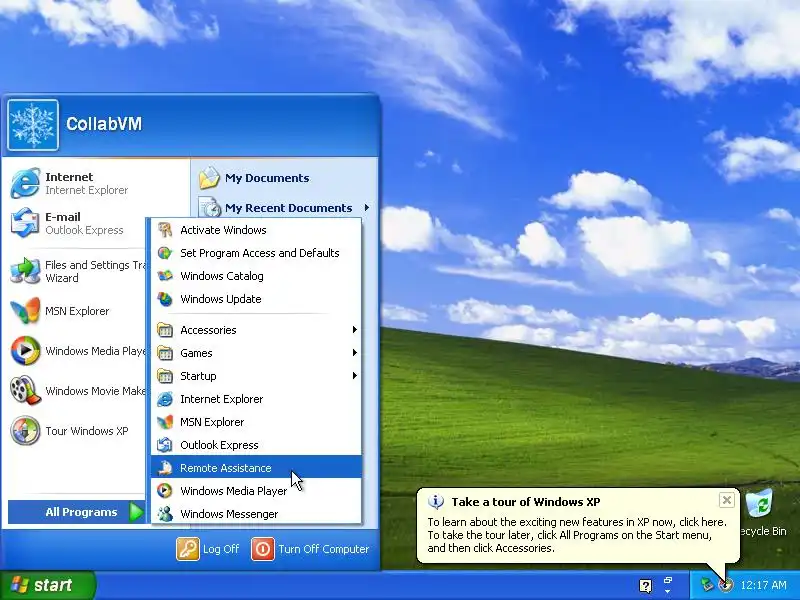The height and width of the screenshot is (600, 800).
Task: Click the Tour Windows XP icon
Action: pos(25,431)
